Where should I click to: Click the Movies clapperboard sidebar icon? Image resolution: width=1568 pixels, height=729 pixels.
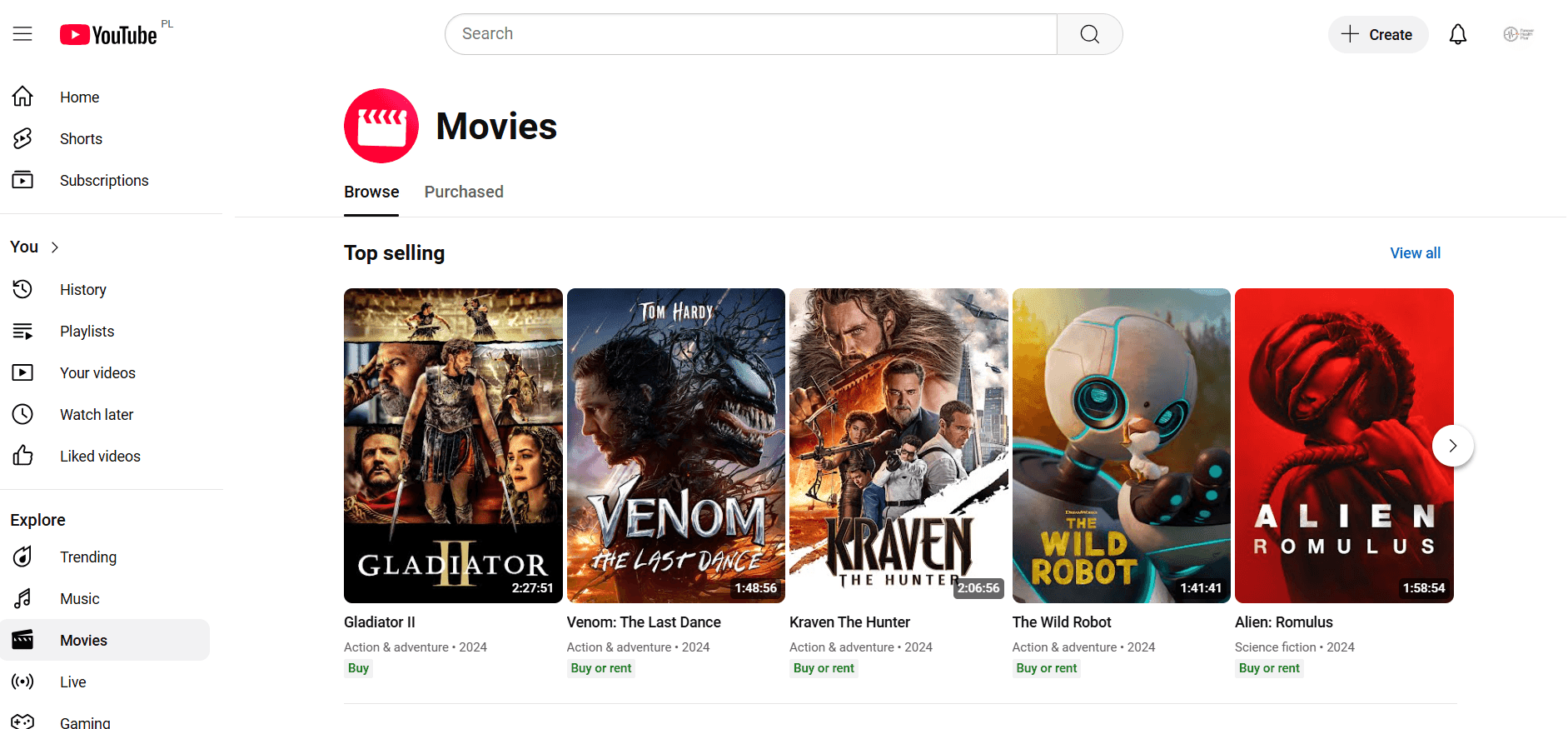click(x=22, y=640)
